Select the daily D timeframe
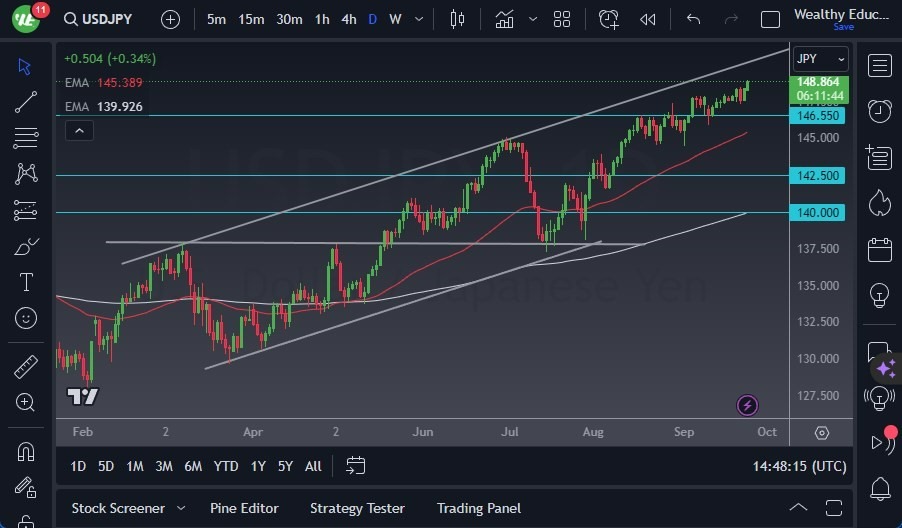902x528 pixels. [373, 20]
